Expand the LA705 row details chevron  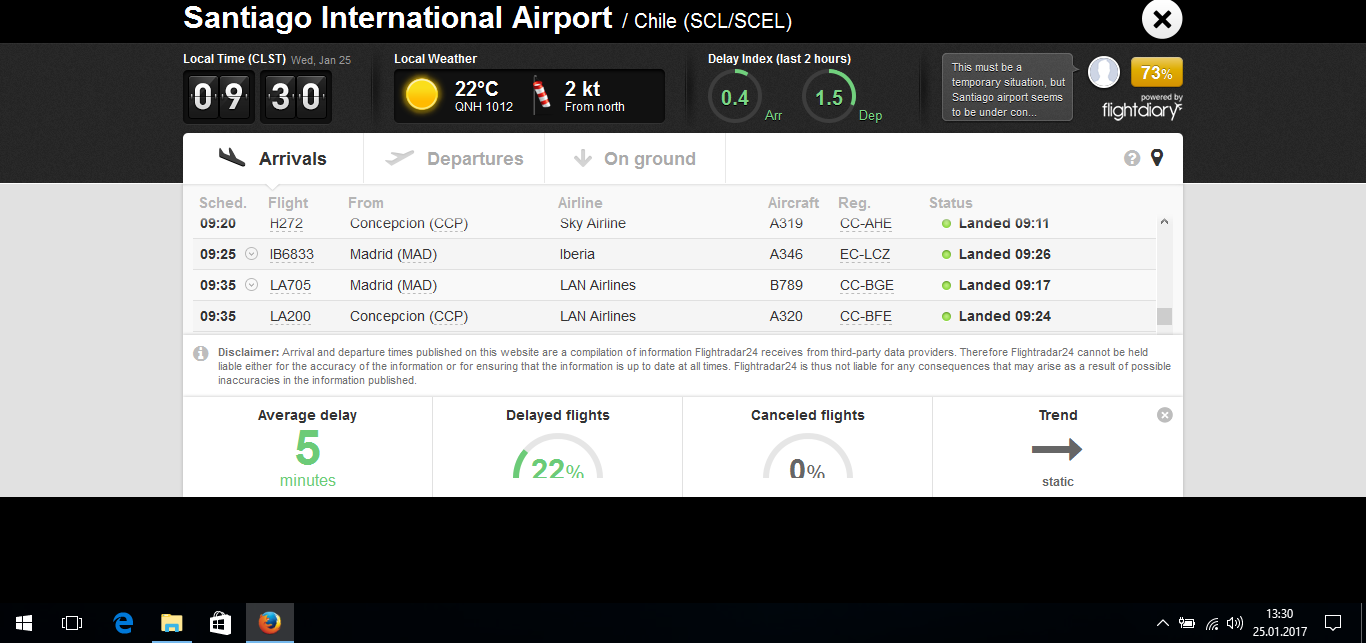coord(252,285)
